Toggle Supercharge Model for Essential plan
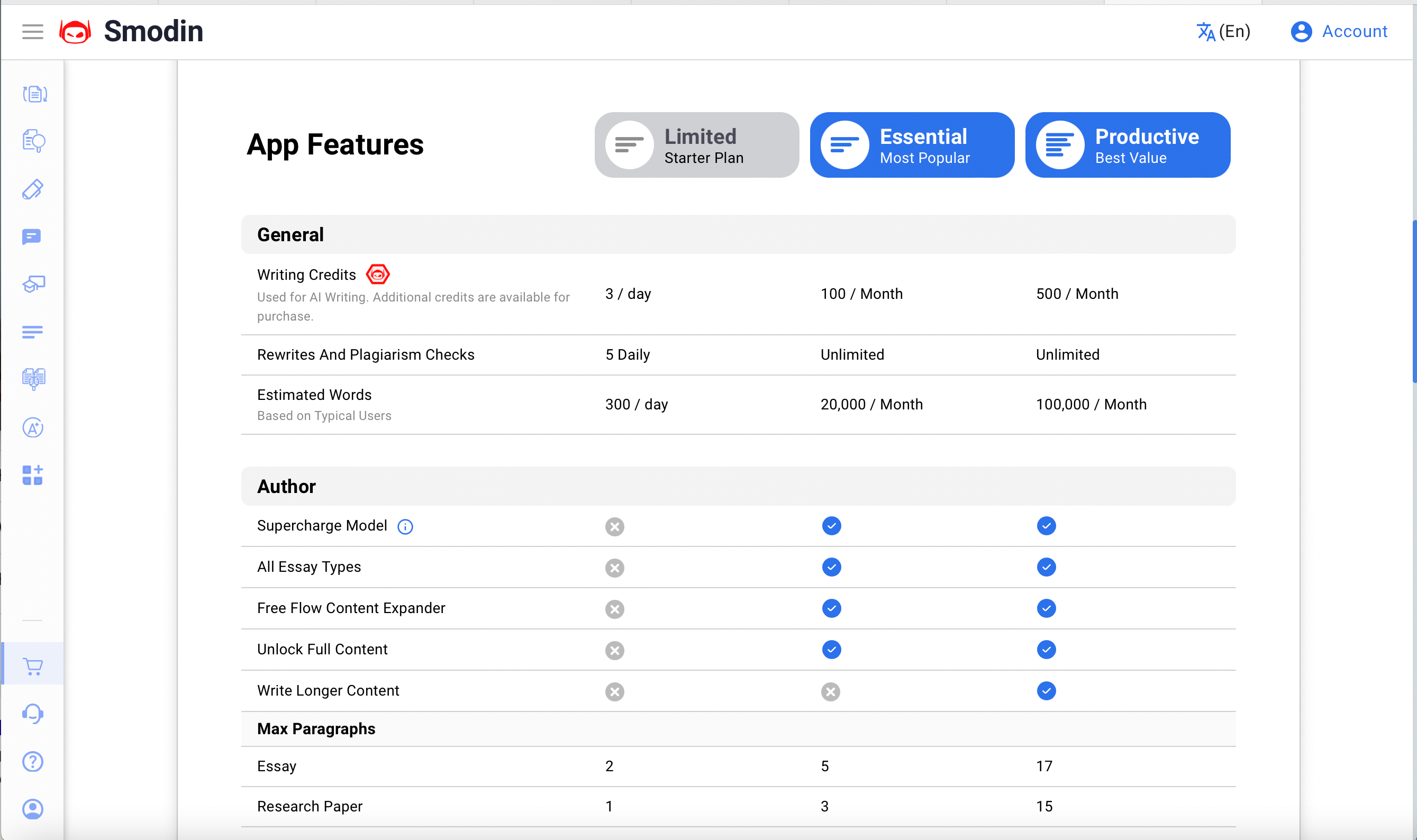Image resolution: width=1417 pixels, height=840 pixels. (831, 526)
